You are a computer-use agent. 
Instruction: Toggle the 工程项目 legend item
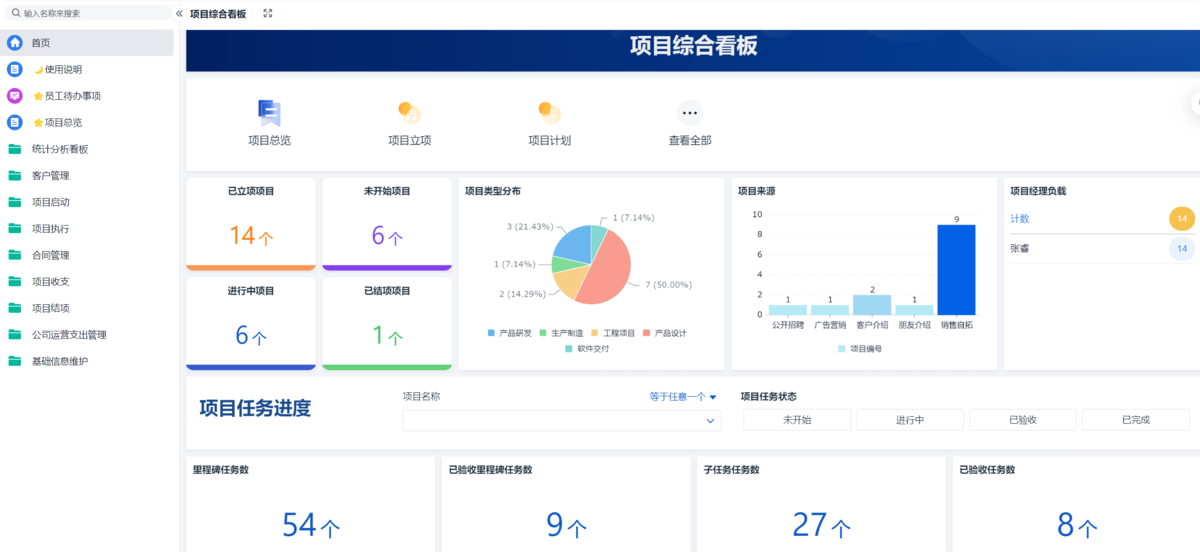(613, 333)
